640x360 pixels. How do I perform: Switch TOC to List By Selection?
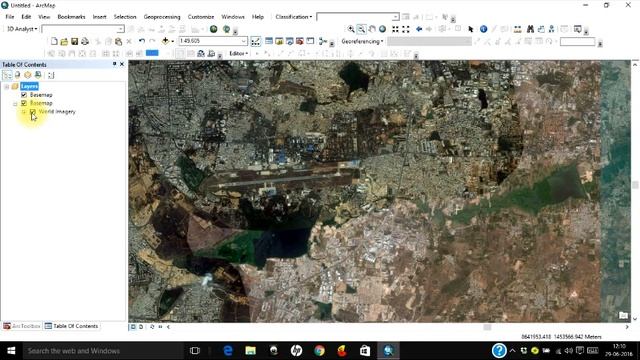point(38,75)
